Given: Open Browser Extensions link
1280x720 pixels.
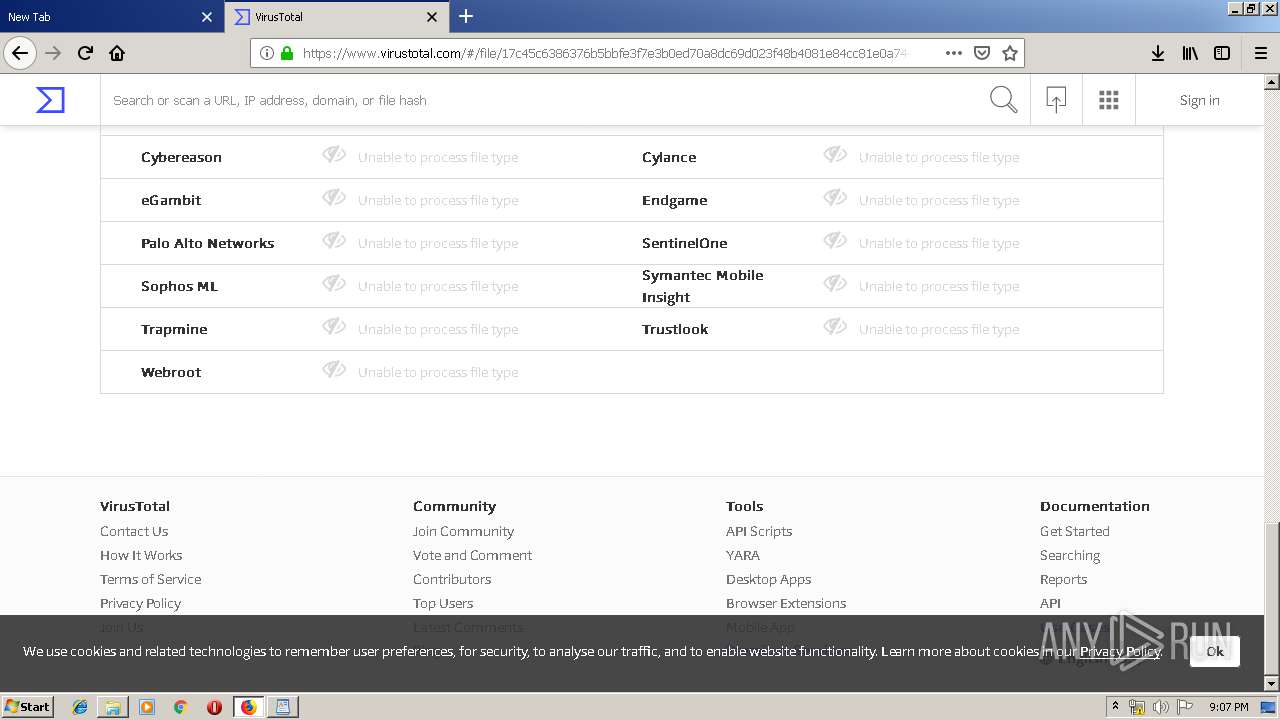Looking at the screenshot, I should click(786, 603).
